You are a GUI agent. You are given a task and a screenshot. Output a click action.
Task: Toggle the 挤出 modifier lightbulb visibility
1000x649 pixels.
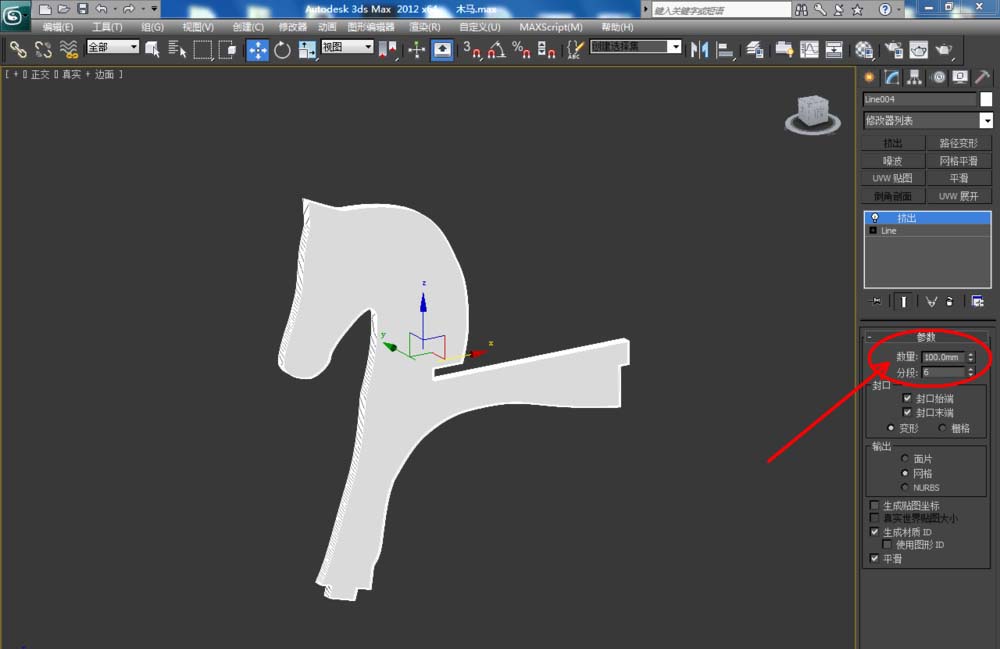[875, 218]
